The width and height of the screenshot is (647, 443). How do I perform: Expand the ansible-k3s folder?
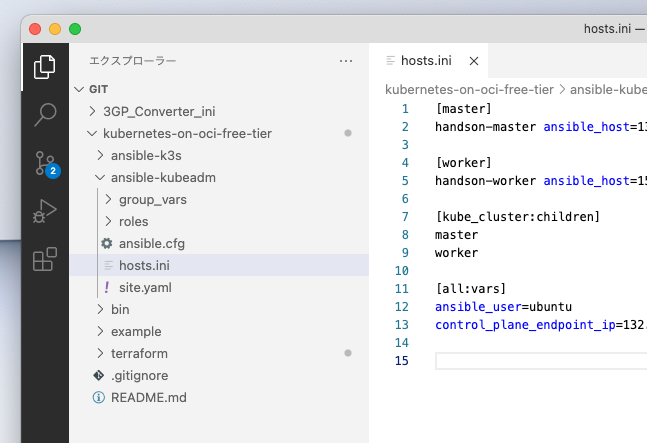tap(100, 155)
